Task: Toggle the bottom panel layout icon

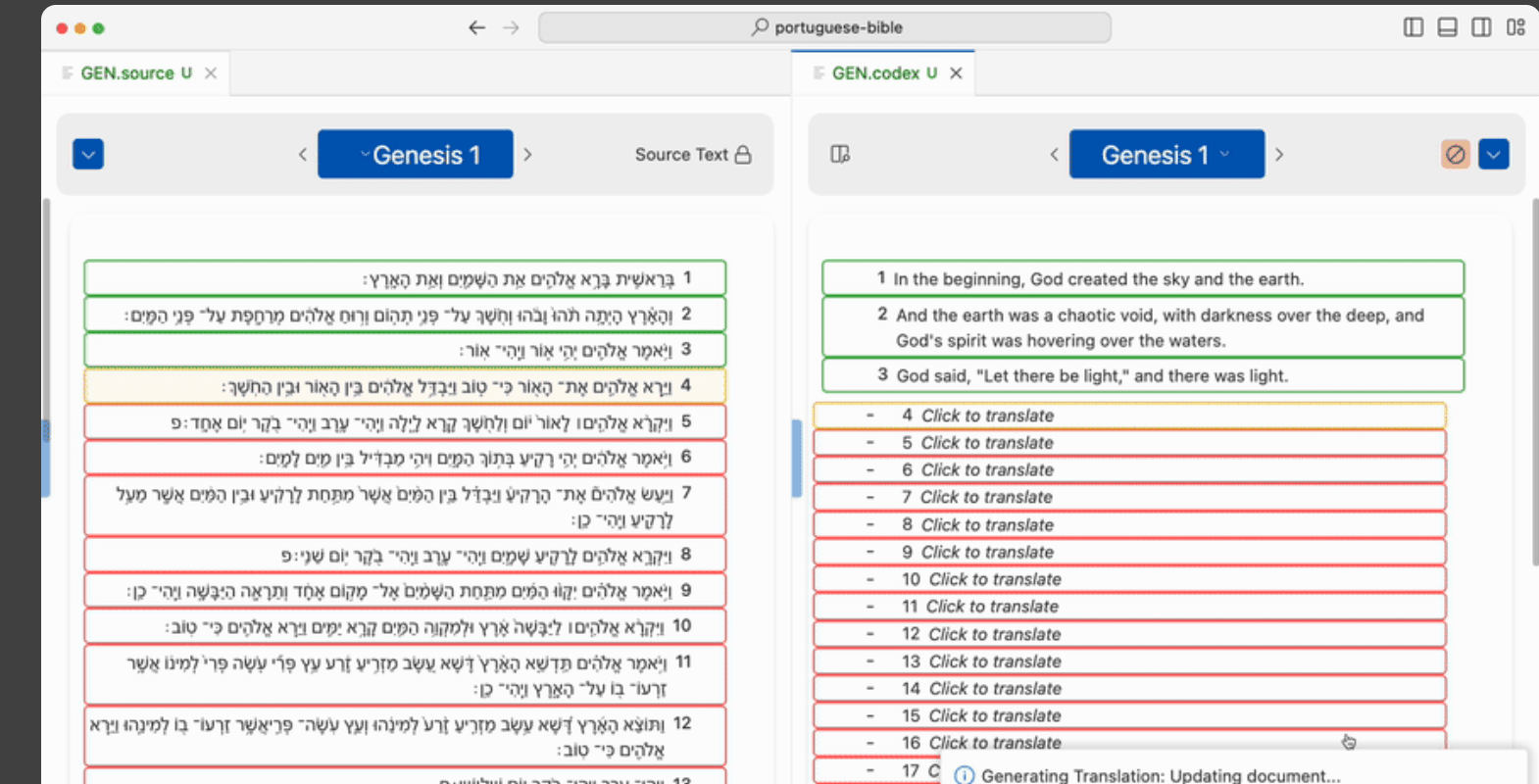Action: point(1447,27)
